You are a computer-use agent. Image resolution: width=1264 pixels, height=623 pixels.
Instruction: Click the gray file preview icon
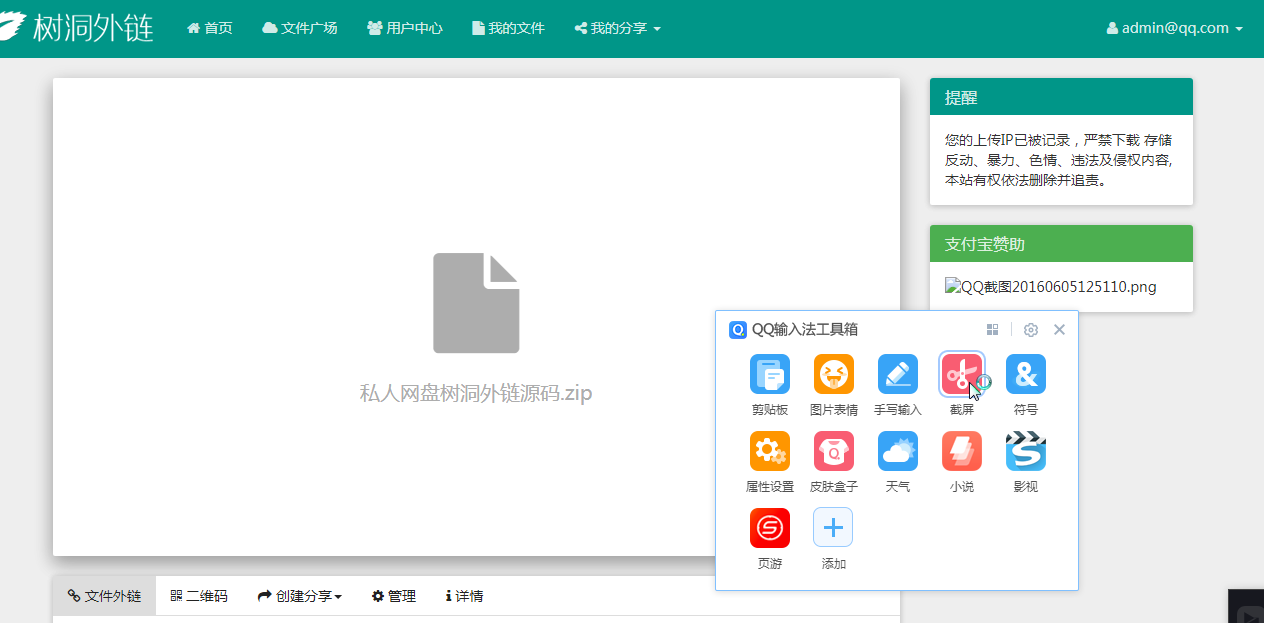[x=476, y=303]
